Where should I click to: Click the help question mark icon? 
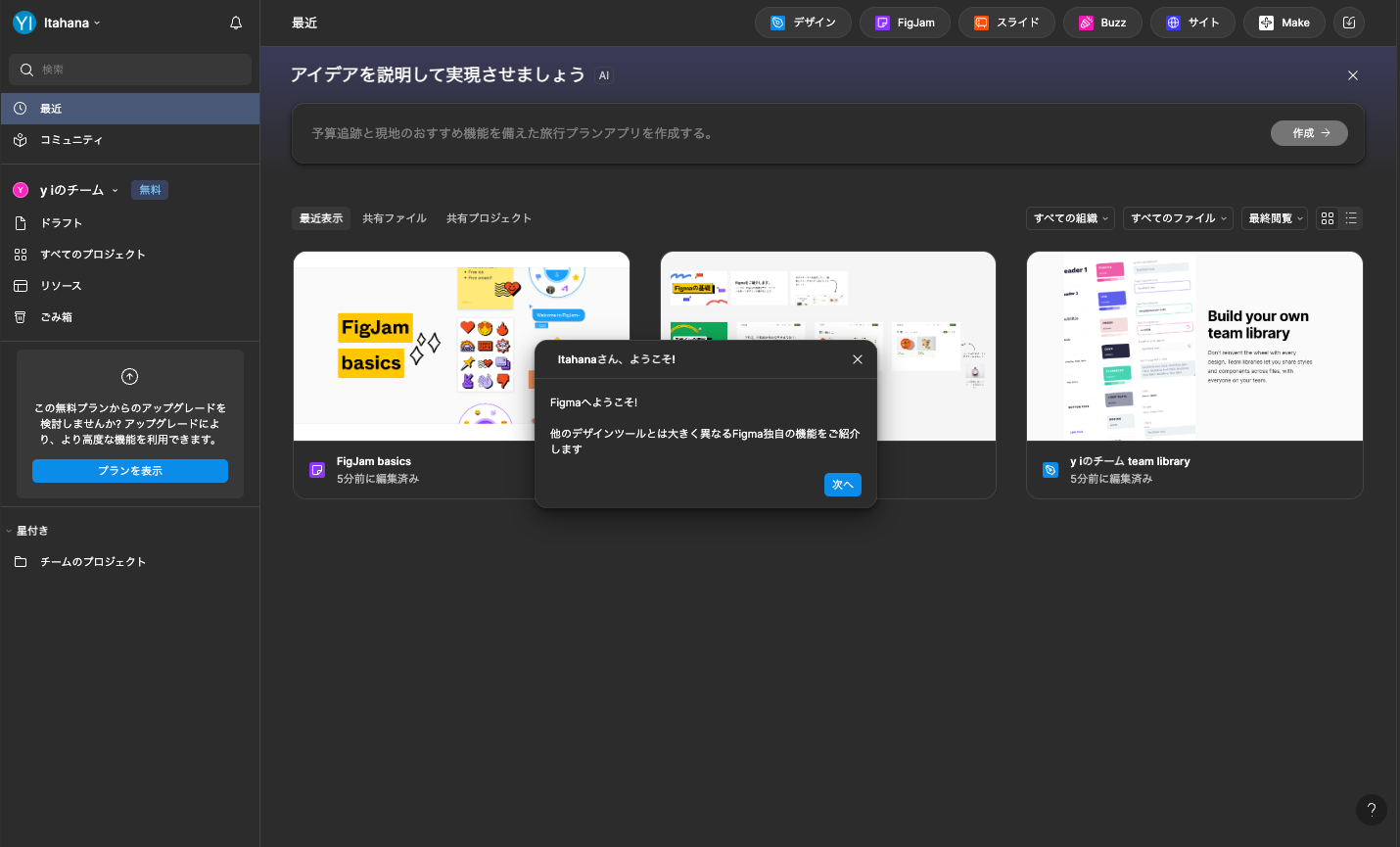[x=1371, y=810]
